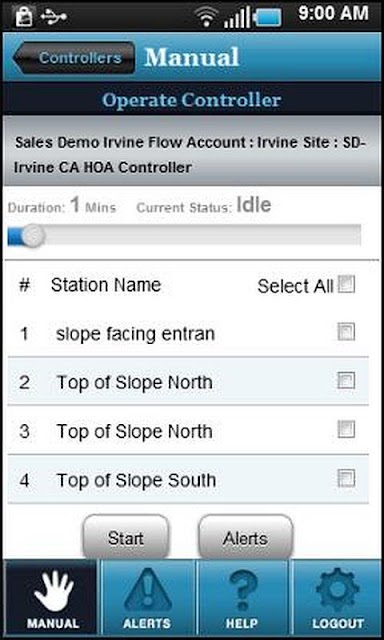Check the Select All checkbox
The width and height of the screenshot is (384, 640).
346,284
